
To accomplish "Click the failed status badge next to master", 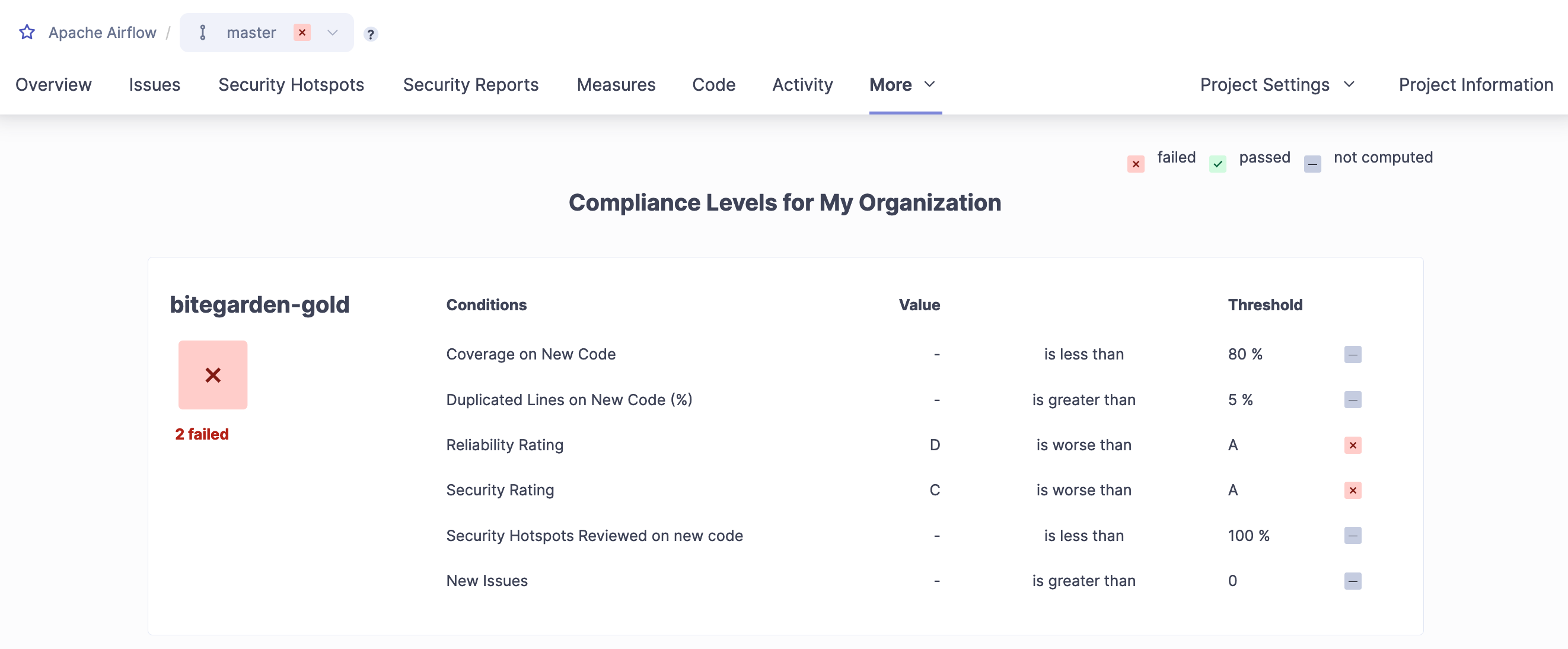I will (302, 33).
